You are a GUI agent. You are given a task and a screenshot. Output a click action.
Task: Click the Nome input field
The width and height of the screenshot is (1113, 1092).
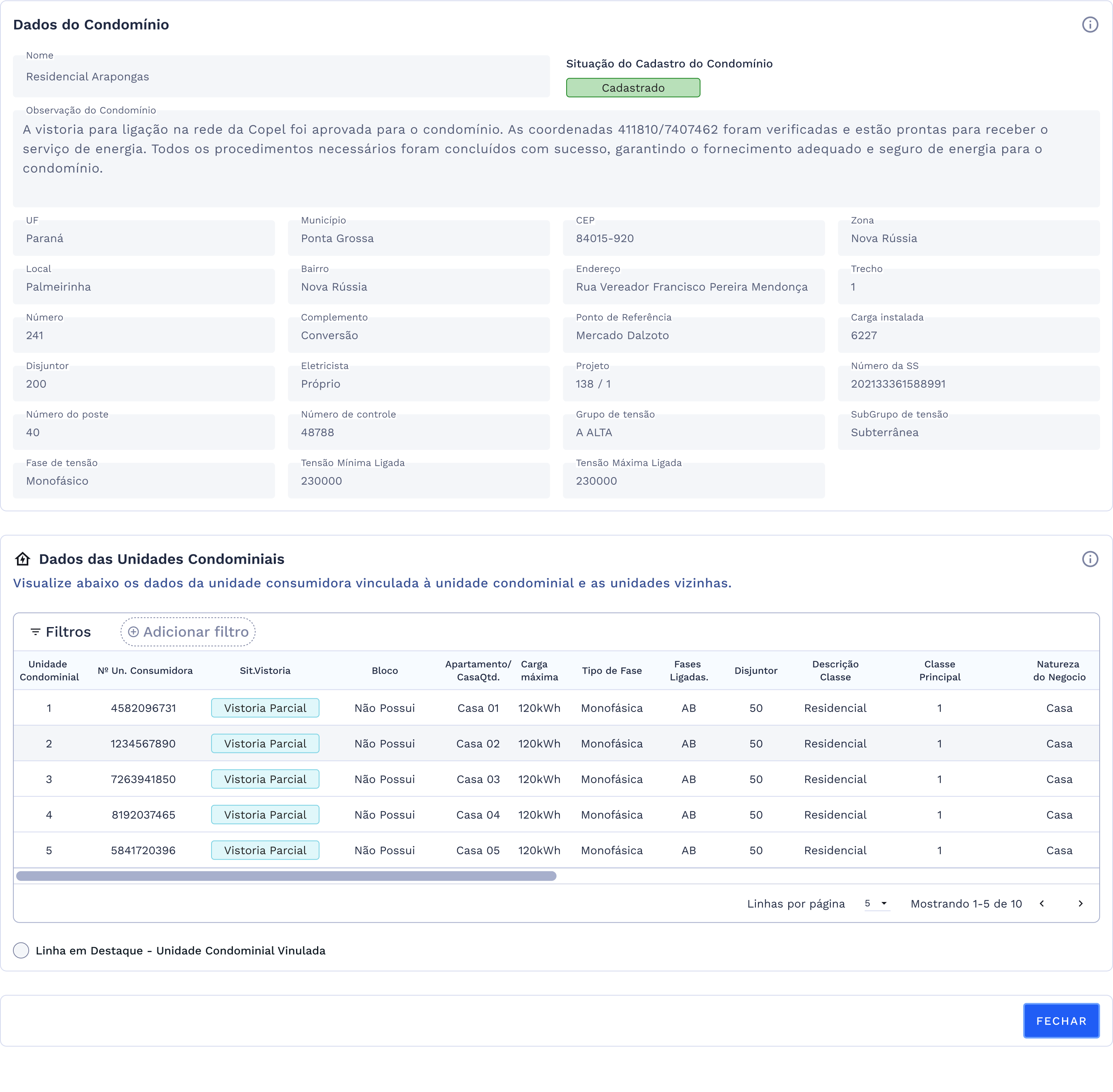pyautogui.click(x=281, y=77)
